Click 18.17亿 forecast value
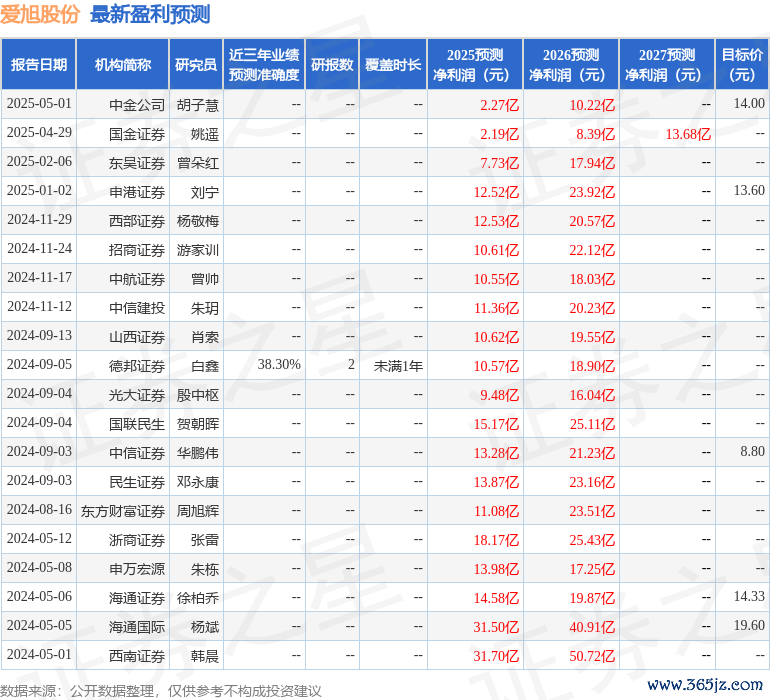Image resolution: width=770 pixels, height=700 pixels. [496, 540]
